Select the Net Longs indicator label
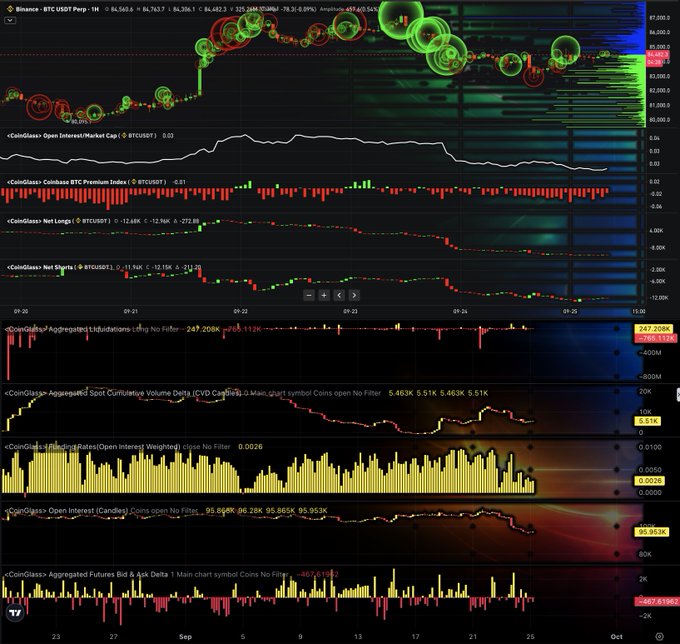Image resolution: width=680 pixels, height=644 pixels. coord(39,221)
